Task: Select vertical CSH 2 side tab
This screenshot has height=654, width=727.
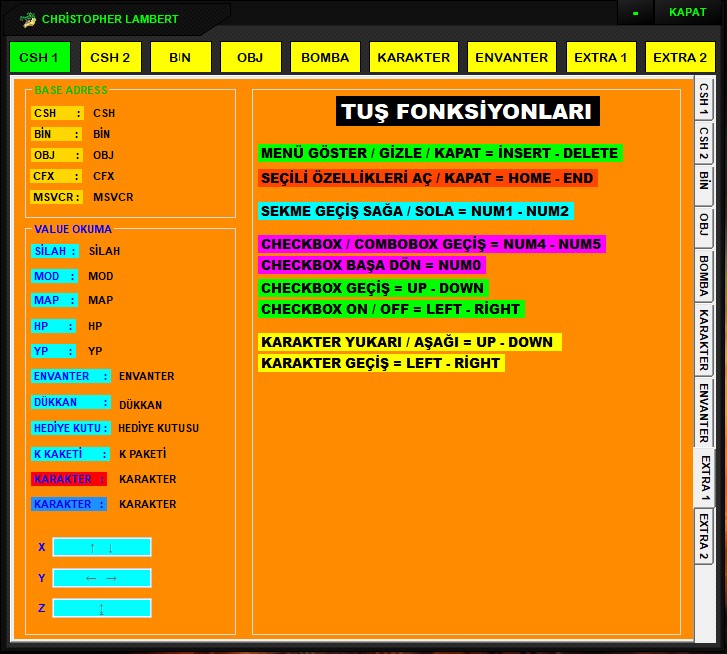Action: [x=703, y=143]
